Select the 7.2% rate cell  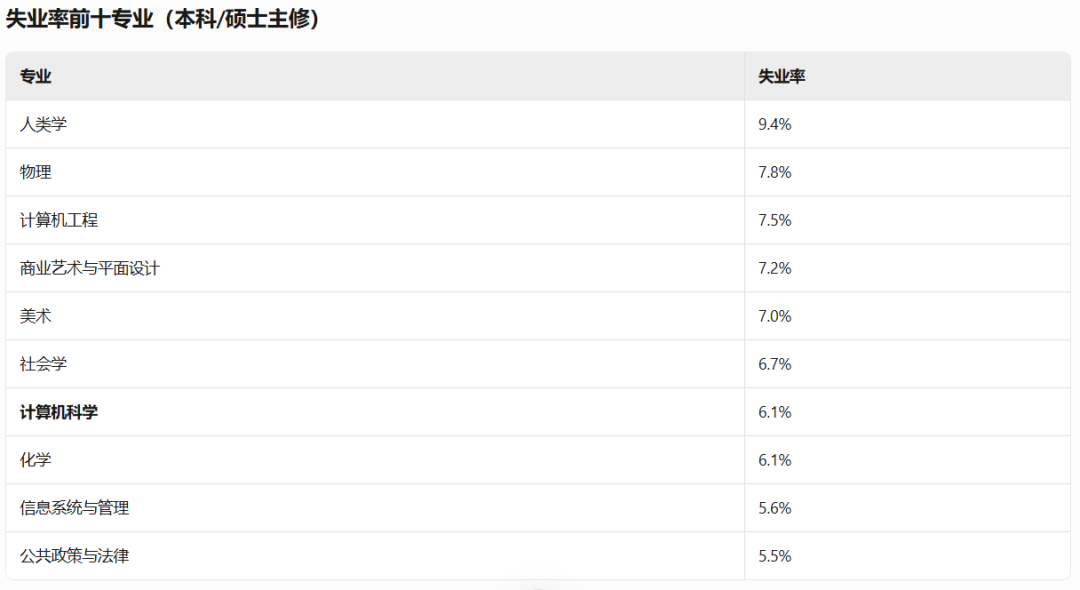click(x=907, y=268)
